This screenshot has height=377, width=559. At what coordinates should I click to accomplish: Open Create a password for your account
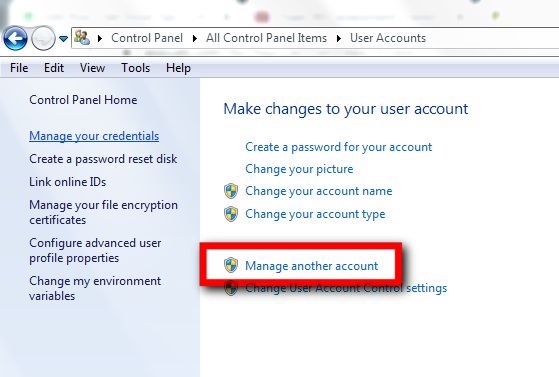click(339, 147)
